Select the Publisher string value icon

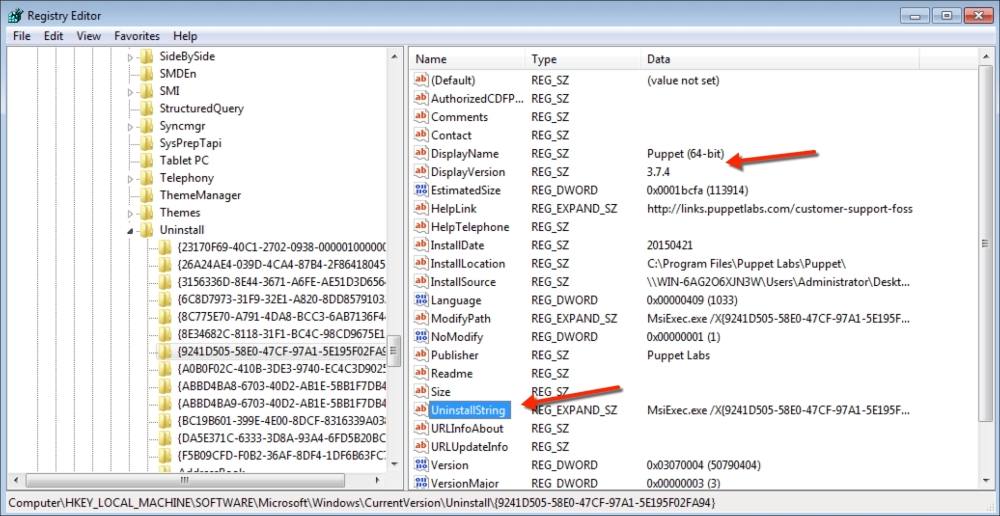click(x=421, y=355)
